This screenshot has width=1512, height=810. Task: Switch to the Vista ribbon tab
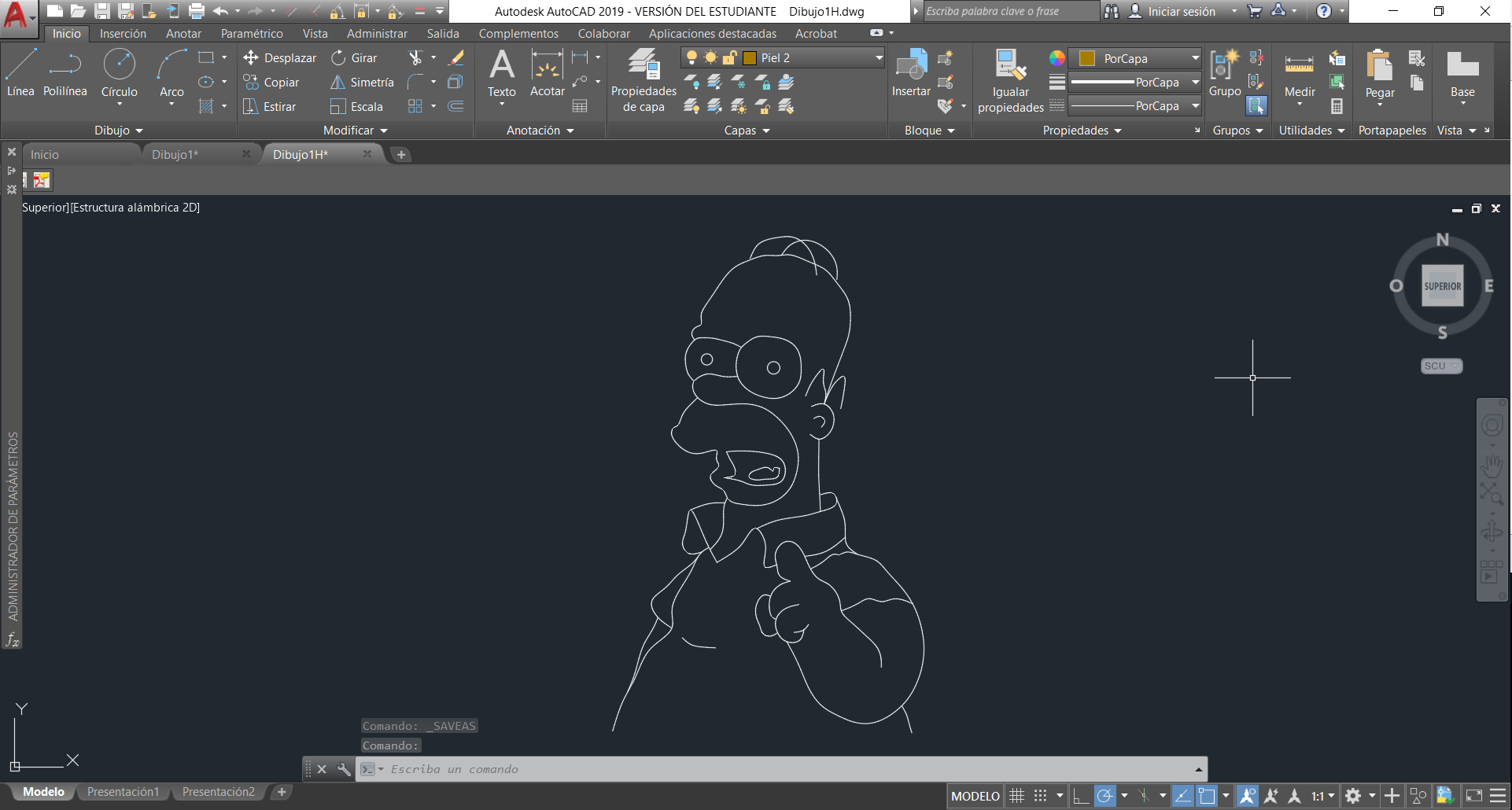315,34
